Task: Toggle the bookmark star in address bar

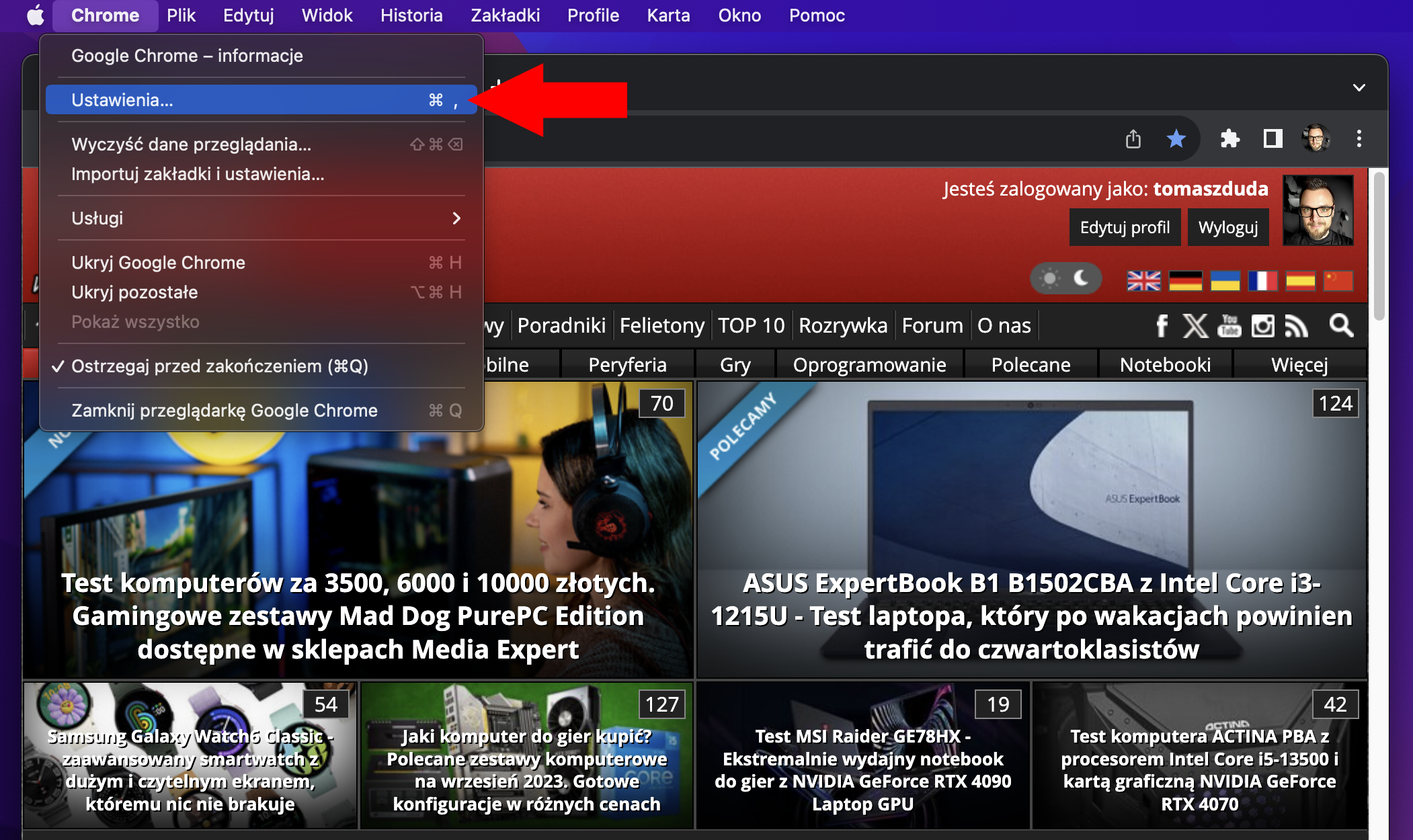Action: tap(1176, 138)
